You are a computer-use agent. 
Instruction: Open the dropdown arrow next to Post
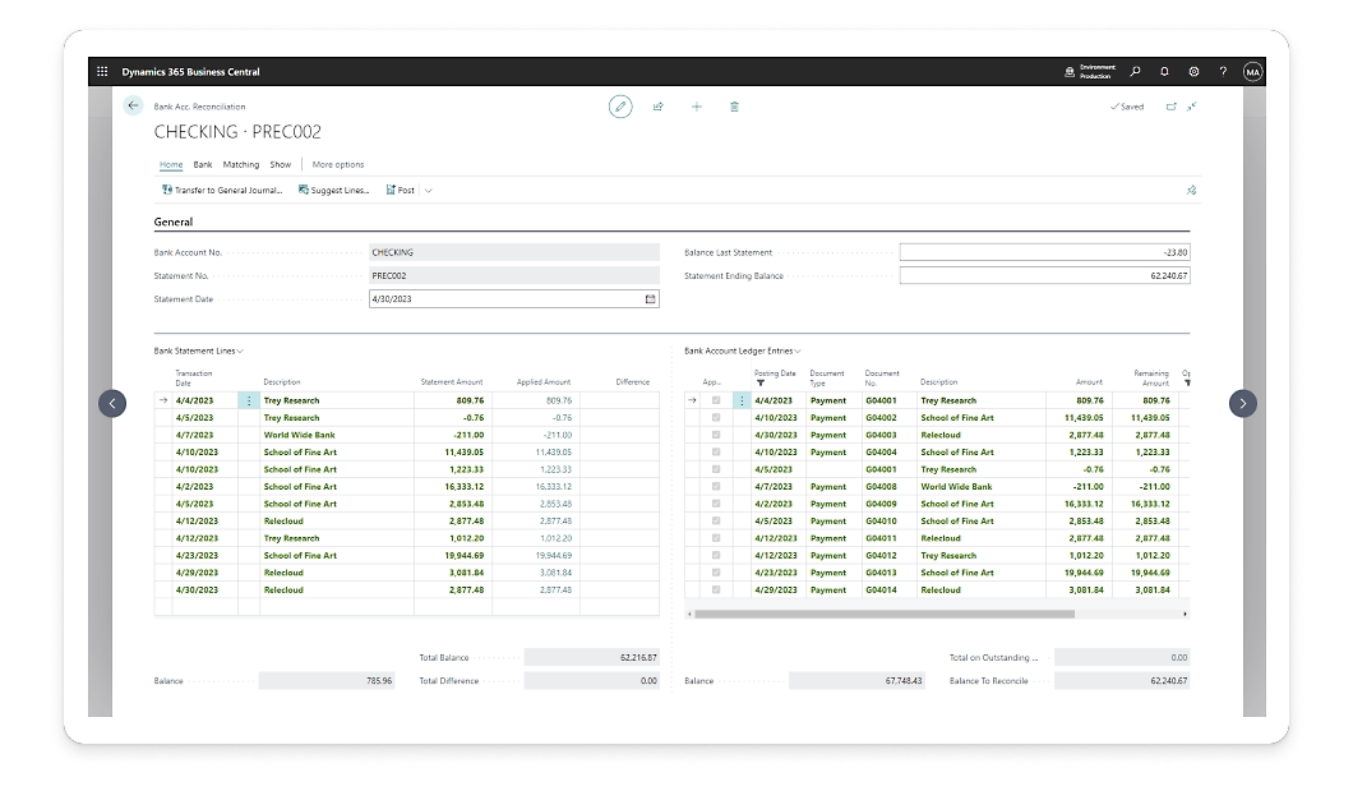[x=429, y=190]
